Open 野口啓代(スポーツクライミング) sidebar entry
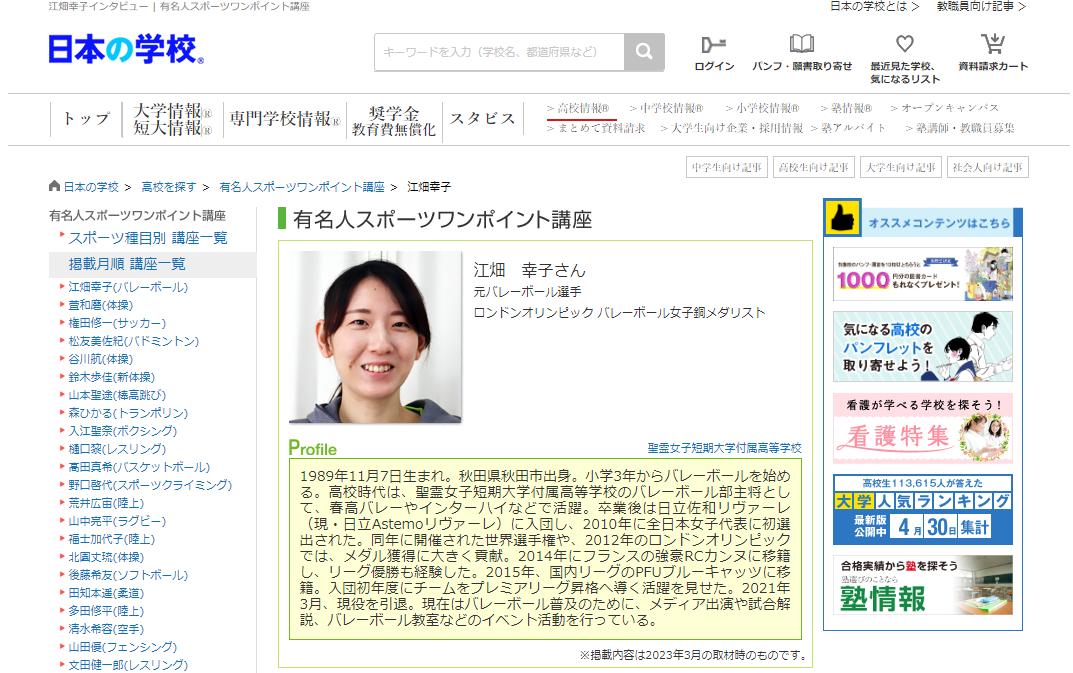 tap(150, 485)
